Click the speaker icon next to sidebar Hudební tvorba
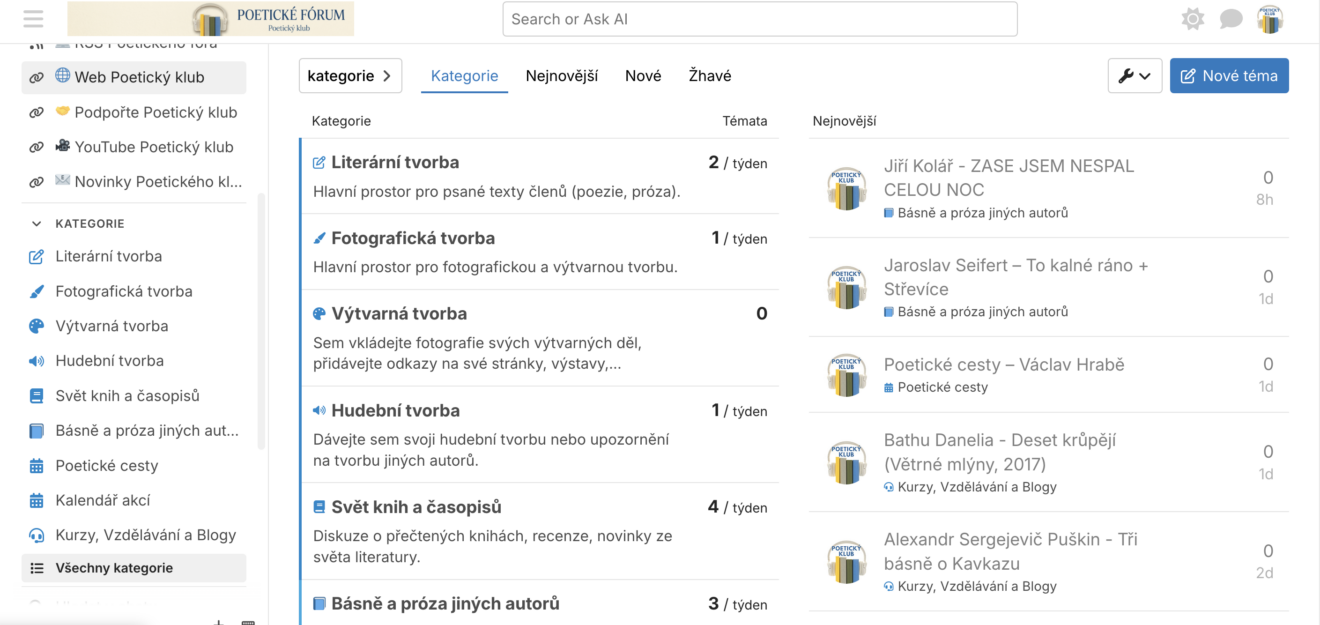1320x625 pixels. pos(36,361)
